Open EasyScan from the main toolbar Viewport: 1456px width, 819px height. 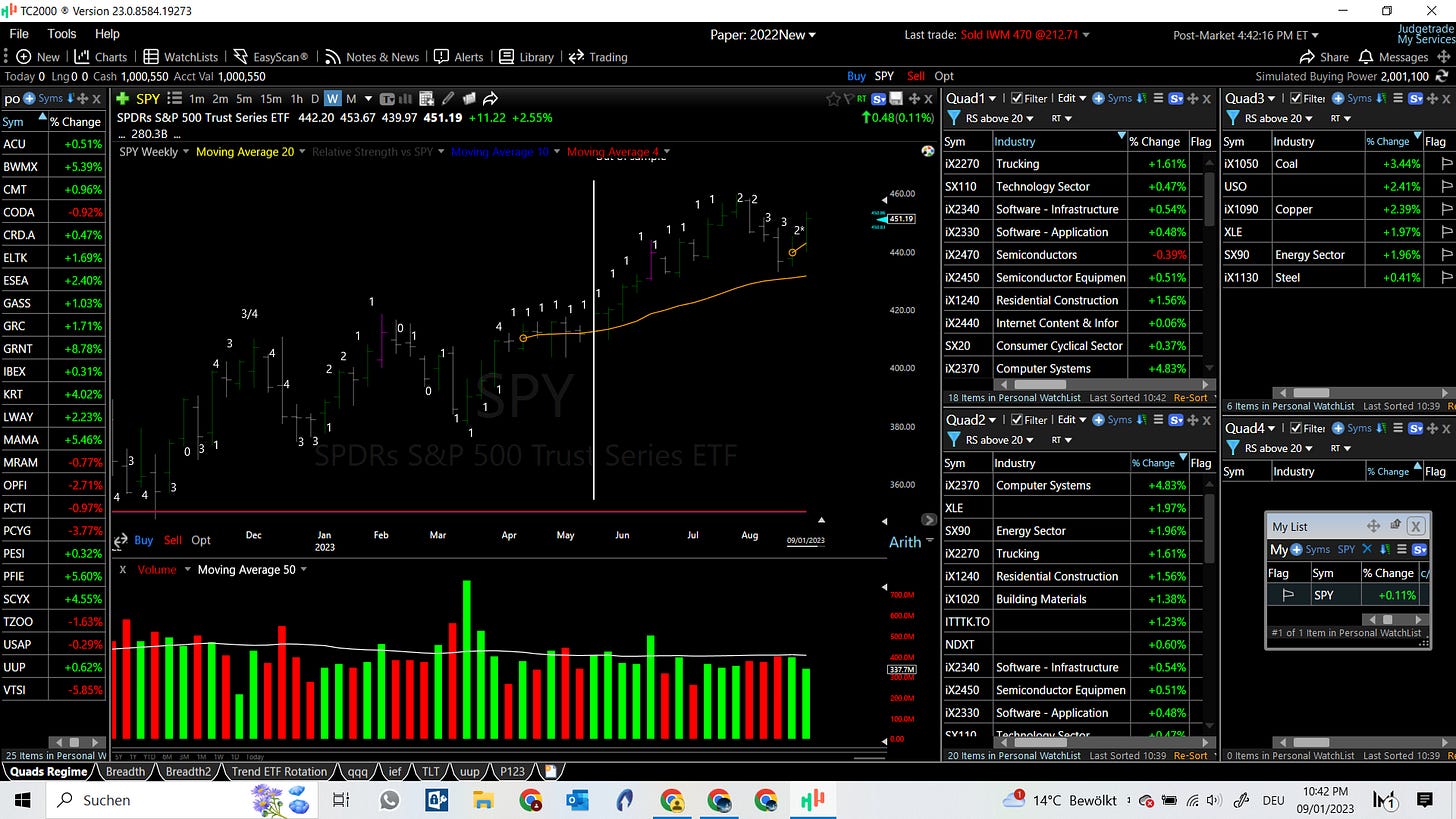point(270,57)
